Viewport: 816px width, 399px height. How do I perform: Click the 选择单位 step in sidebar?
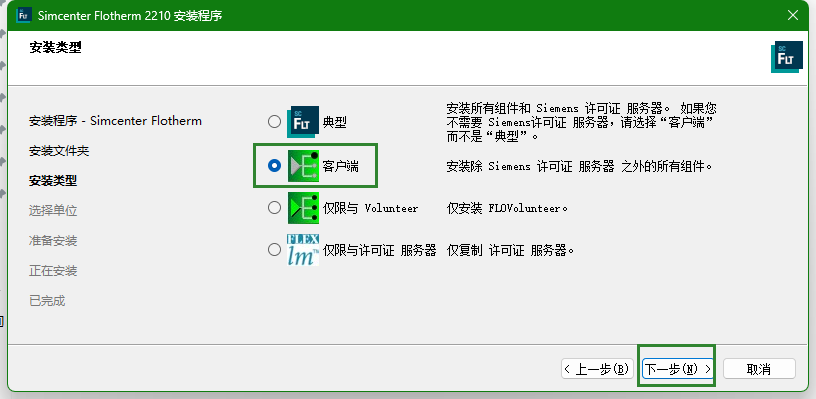(53, 211)
